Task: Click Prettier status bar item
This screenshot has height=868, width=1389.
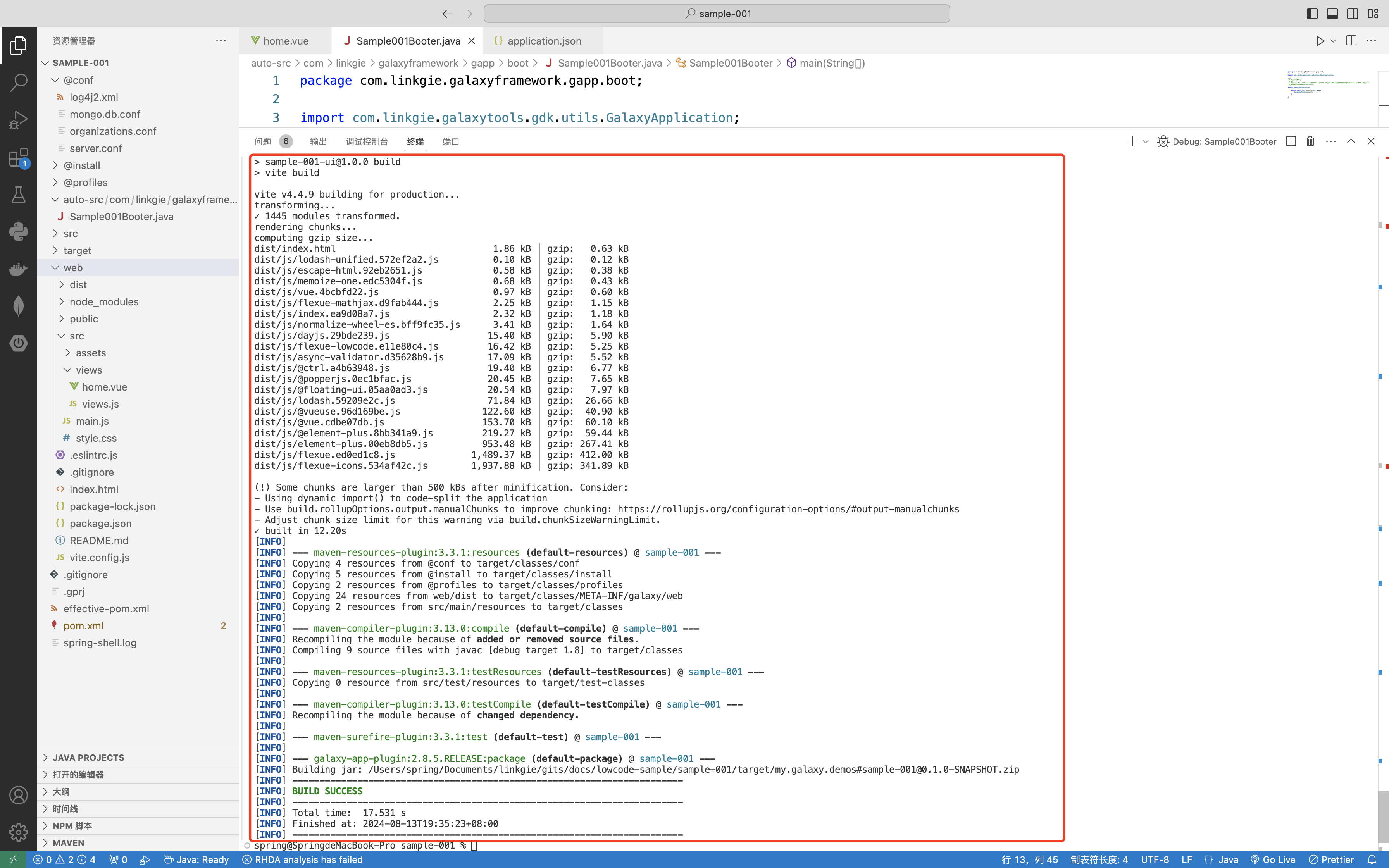Action: (1332, 859)
